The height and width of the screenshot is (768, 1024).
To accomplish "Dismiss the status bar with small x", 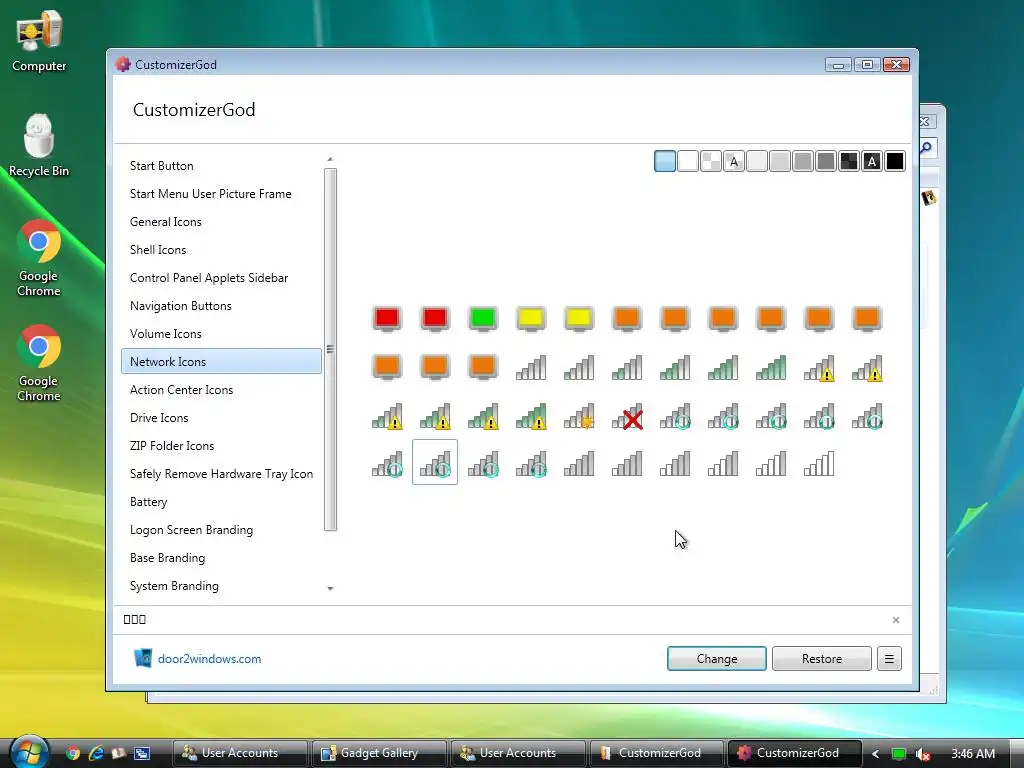I will coord(896,620).
